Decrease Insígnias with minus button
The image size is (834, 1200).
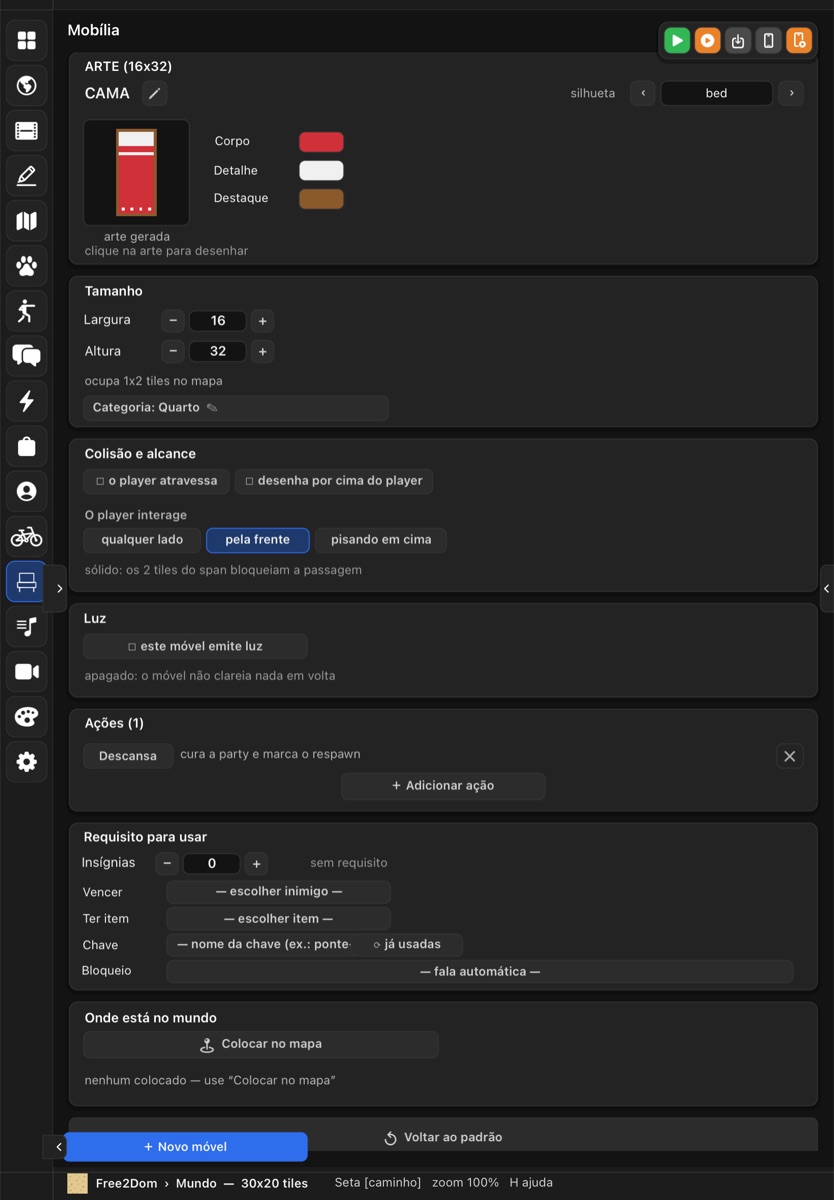(x=167, y=864)
